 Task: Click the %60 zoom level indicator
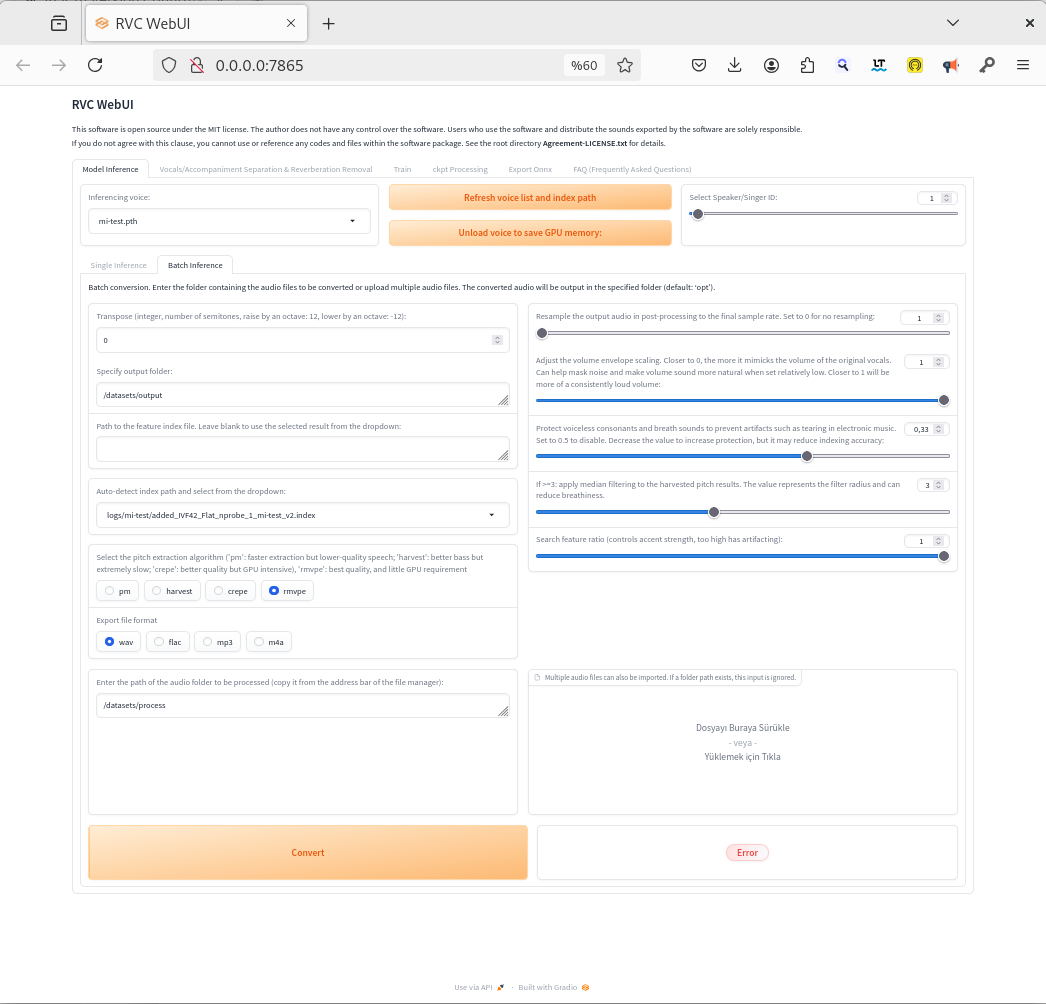click(x=584, y=65)
